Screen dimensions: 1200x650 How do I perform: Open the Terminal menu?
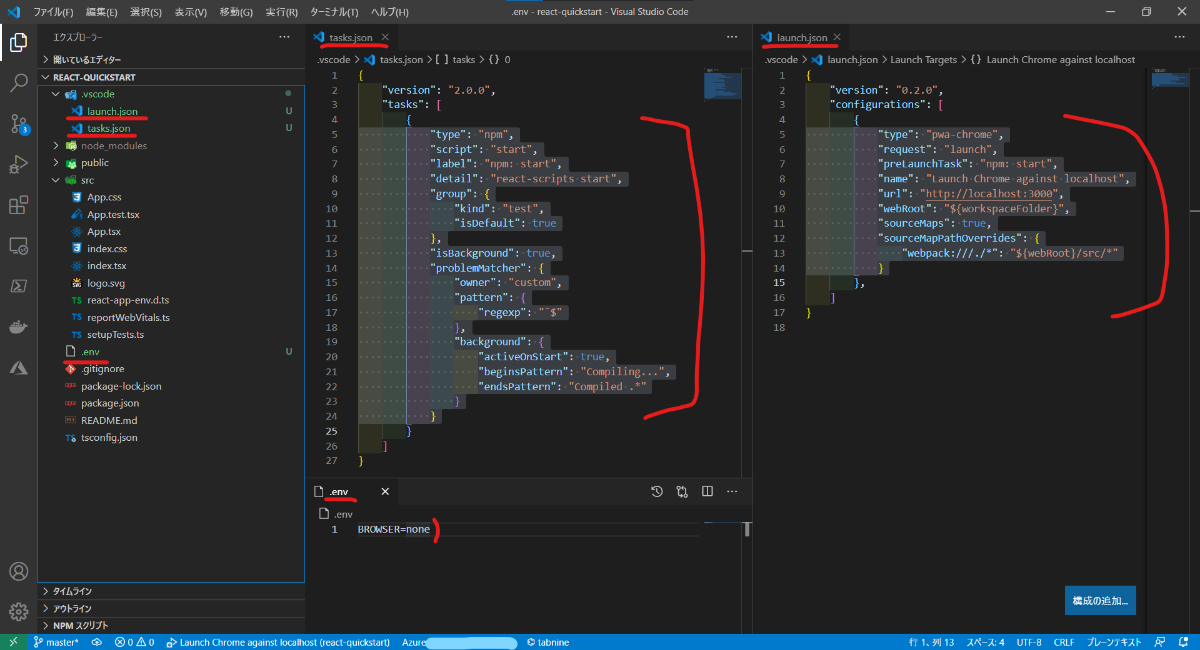(335, 12)
